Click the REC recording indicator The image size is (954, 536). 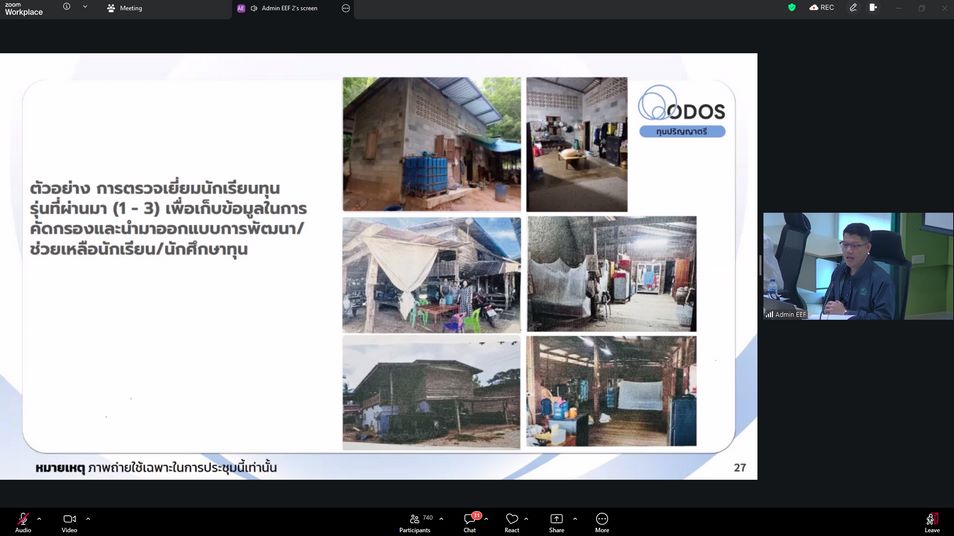822,7
